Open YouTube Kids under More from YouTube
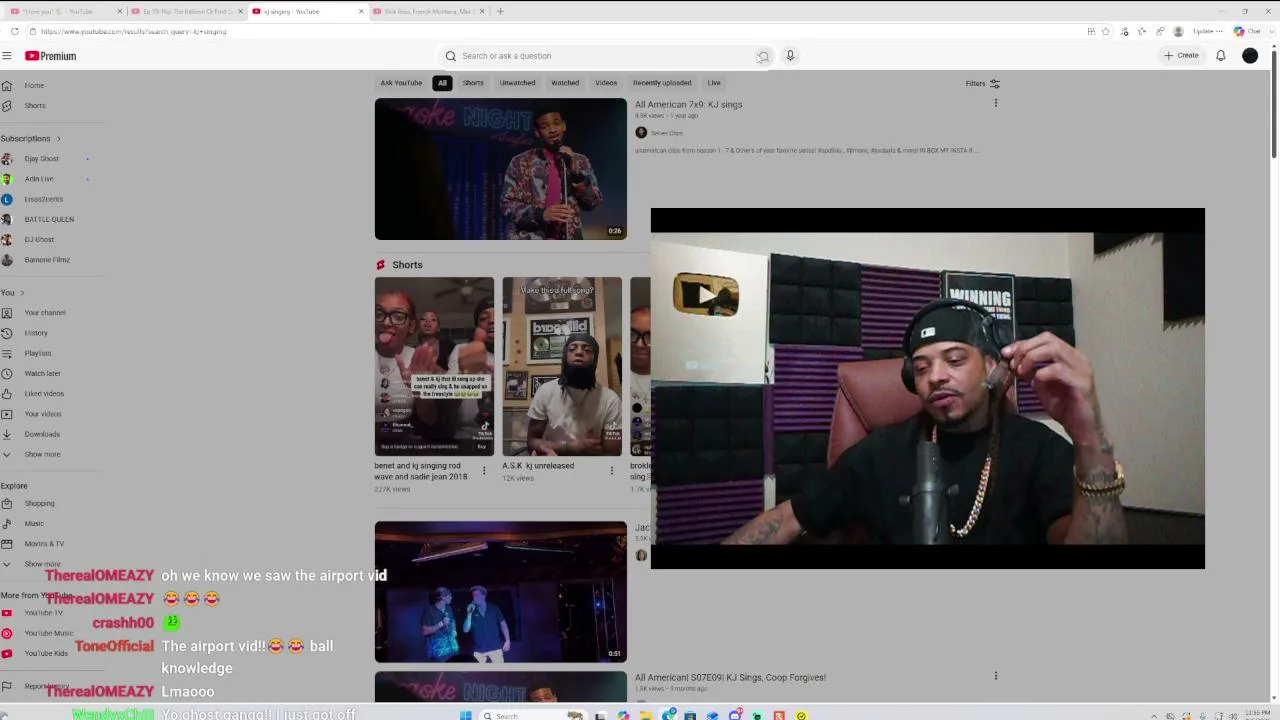 46,653
